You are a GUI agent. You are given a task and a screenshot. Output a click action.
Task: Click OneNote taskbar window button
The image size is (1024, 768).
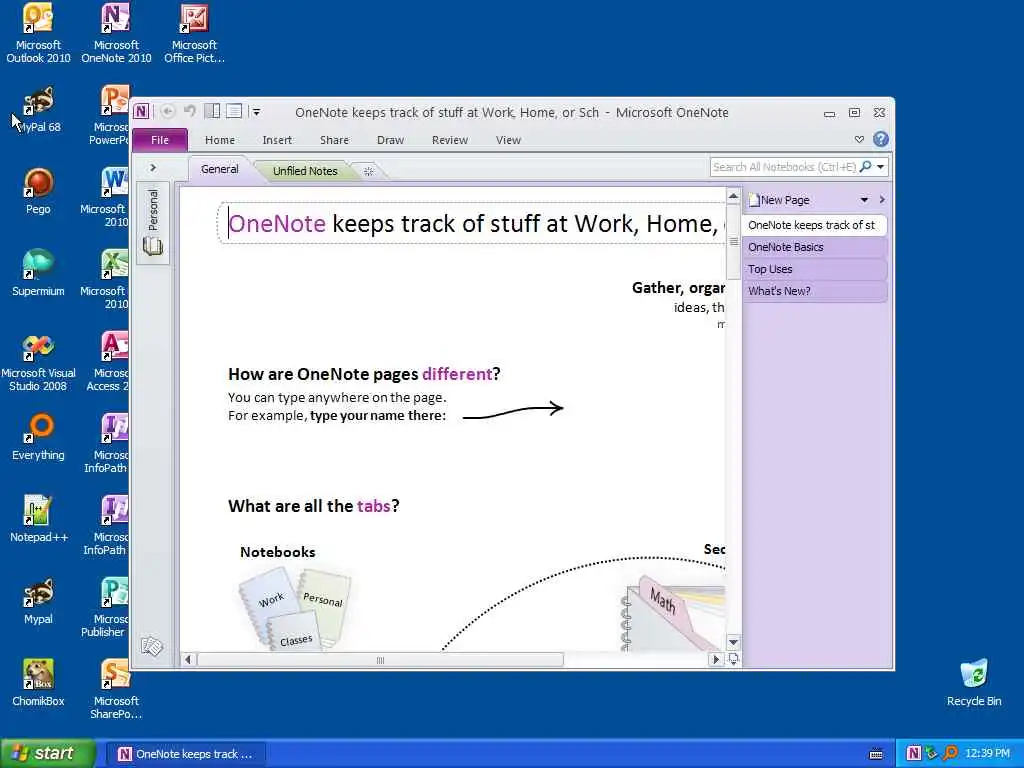coord(185,754)
